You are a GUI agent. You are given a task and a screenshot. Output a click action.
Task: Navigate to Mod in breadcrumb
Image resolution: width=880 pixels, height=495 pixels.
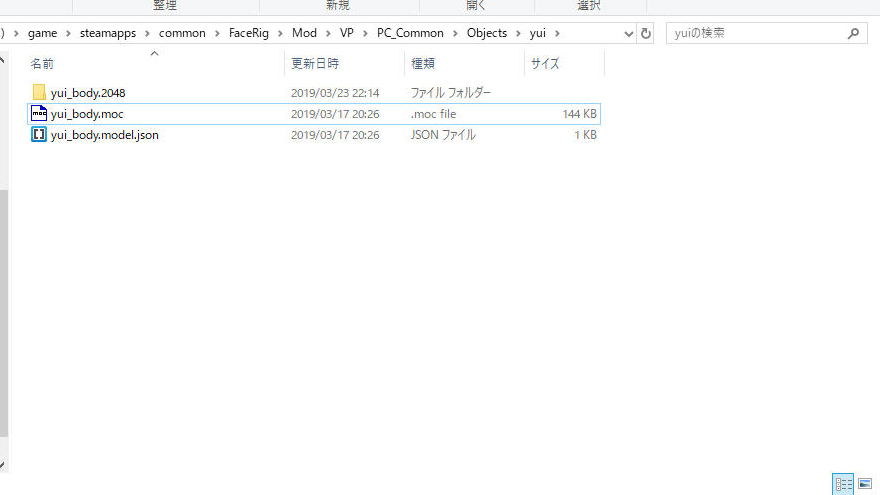304,33
